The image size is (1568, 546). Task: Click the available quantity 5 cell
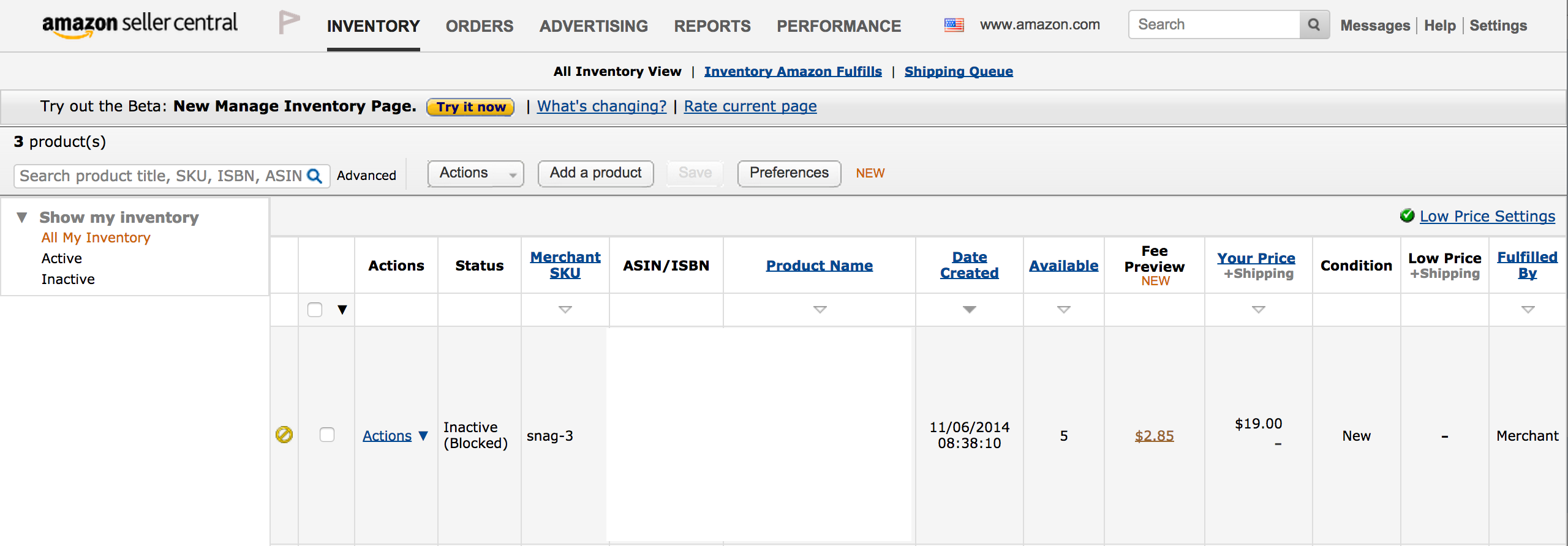click(1064, 436)
